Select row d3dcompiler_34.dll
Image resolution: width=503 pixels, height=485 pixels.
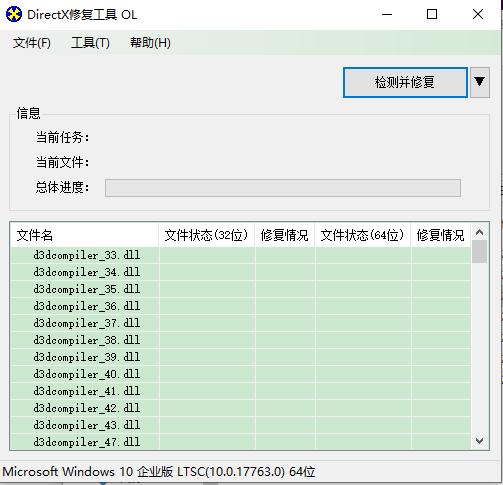(x=241, y=272)
